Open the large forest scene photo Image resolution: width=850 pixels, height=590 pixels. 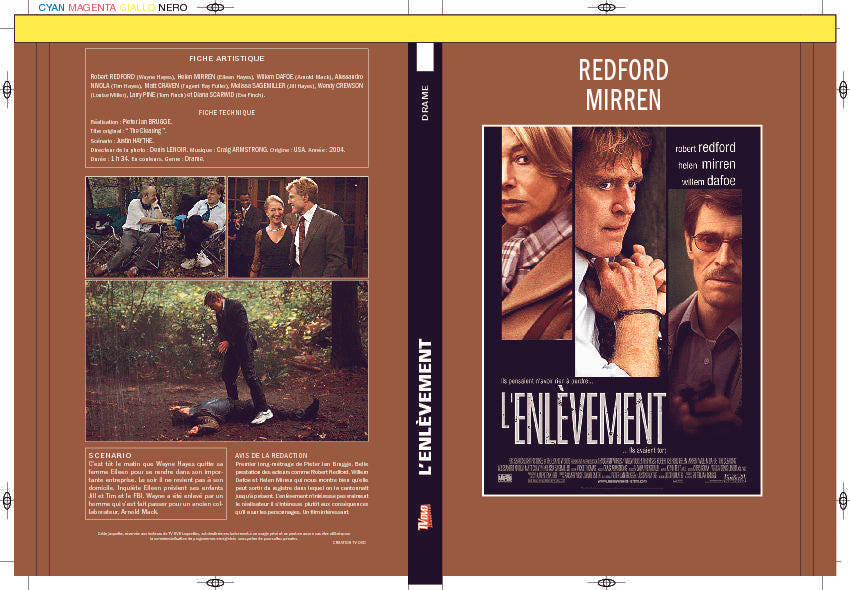coord(226,360)
